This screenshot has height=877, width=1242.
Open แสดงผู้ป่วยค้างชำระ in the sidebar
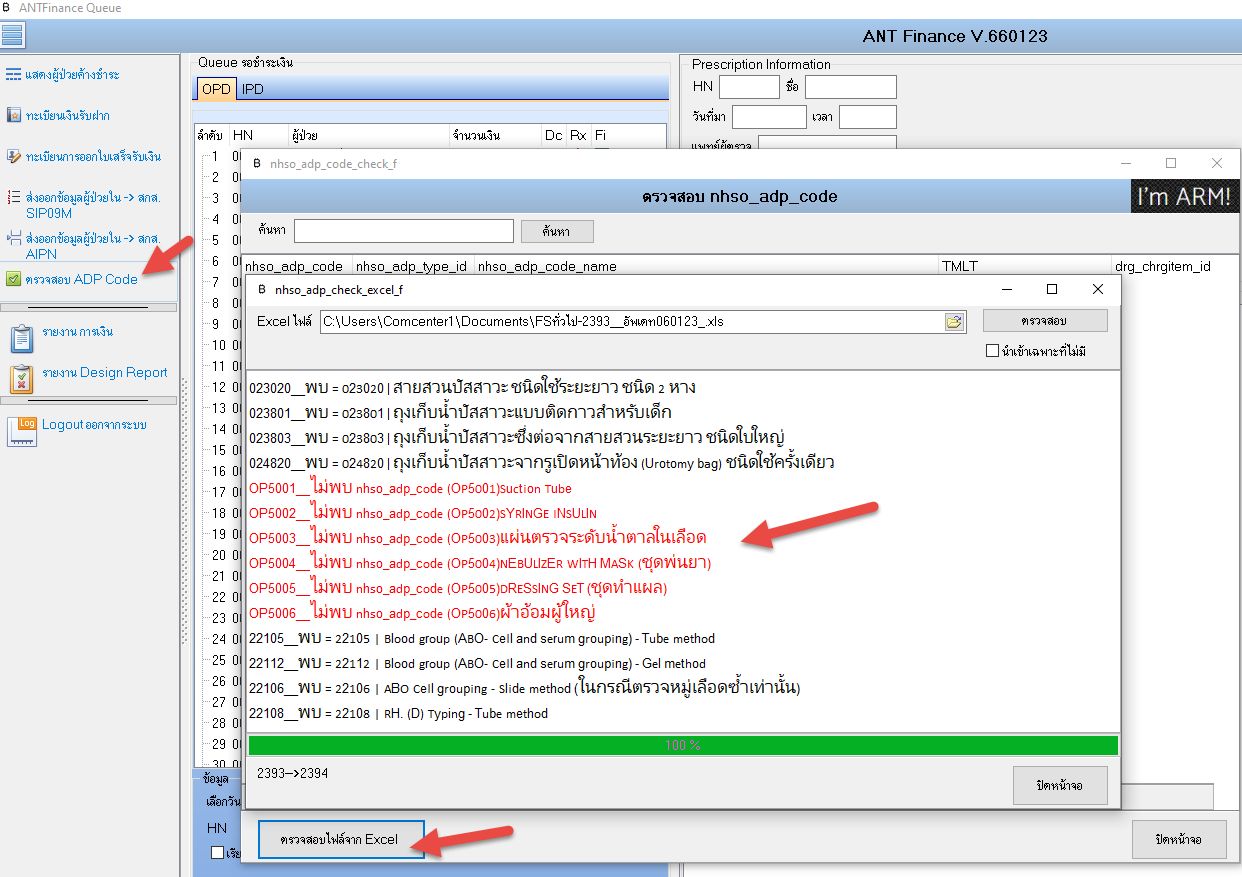[63, 75]
